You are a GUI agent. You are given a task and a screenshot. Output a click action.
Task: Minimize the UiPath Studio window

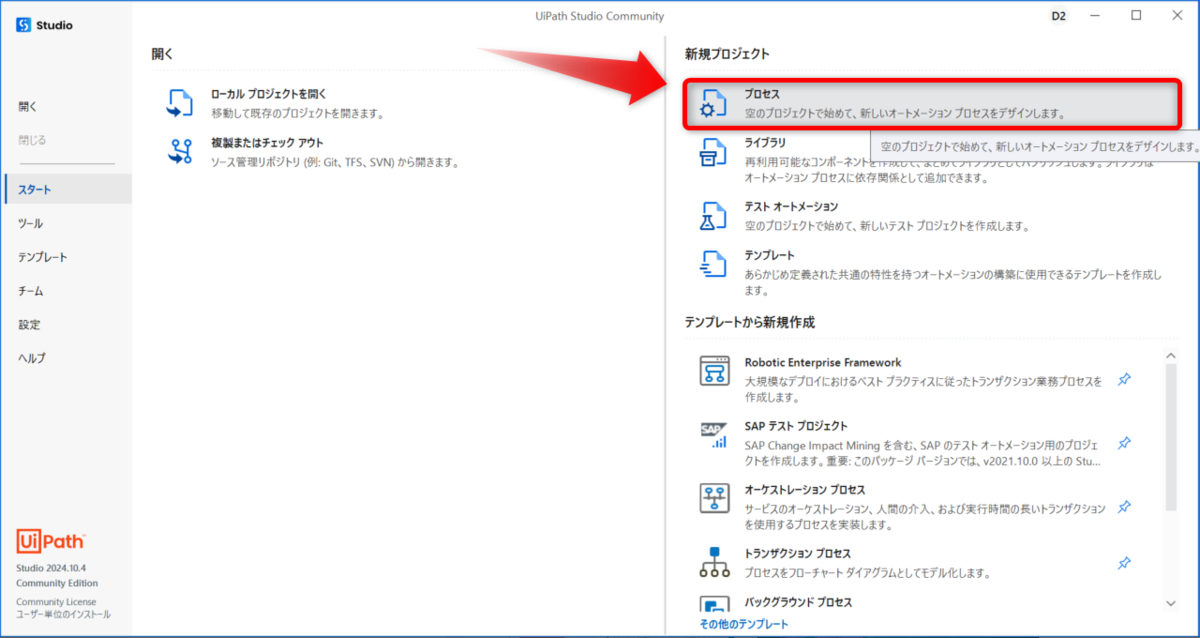coord(1097,15)
